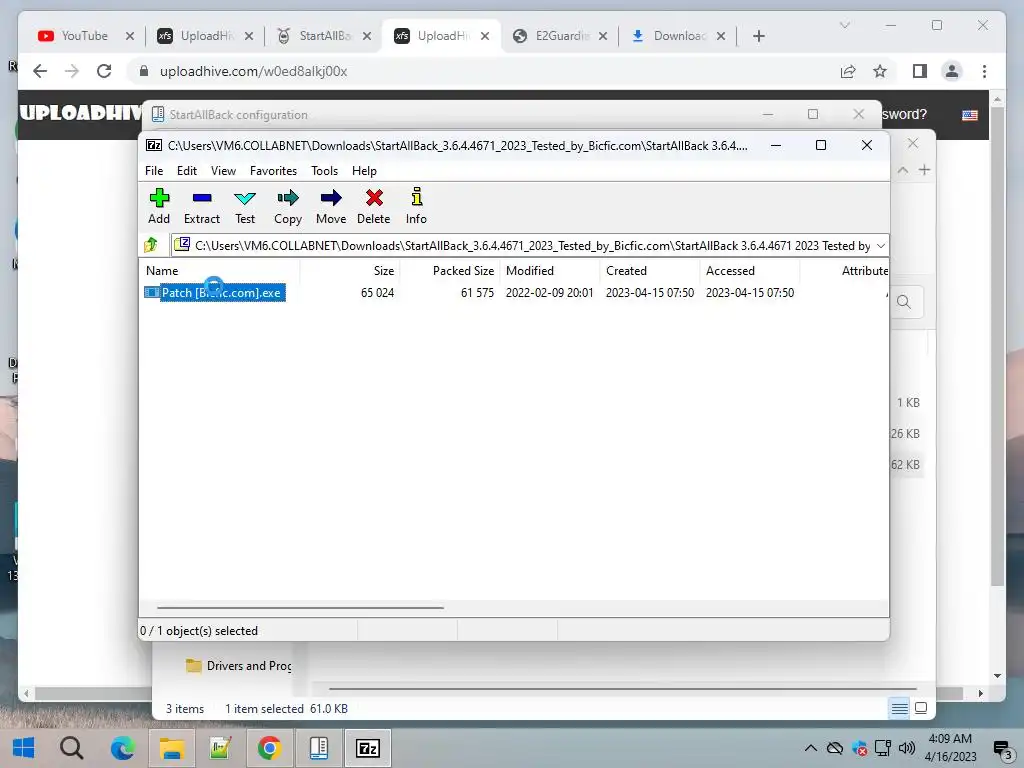
Task: Delete the item with the red X icon
Action: pyautogui.click(x=374, y=206)
